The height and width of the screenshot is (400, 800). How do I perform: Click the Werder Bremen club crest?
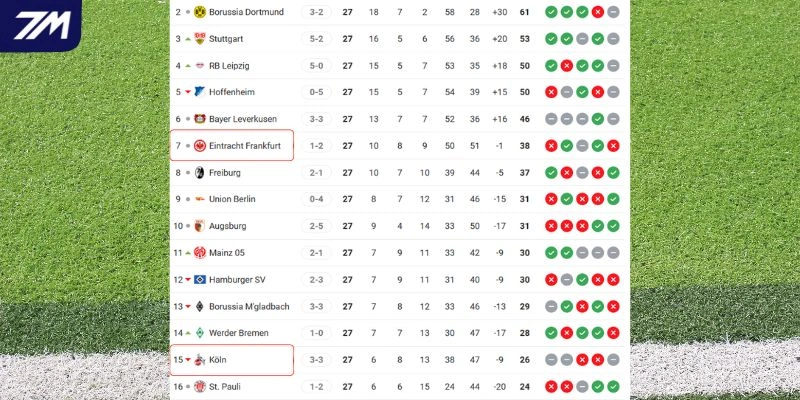click(199, 333)
